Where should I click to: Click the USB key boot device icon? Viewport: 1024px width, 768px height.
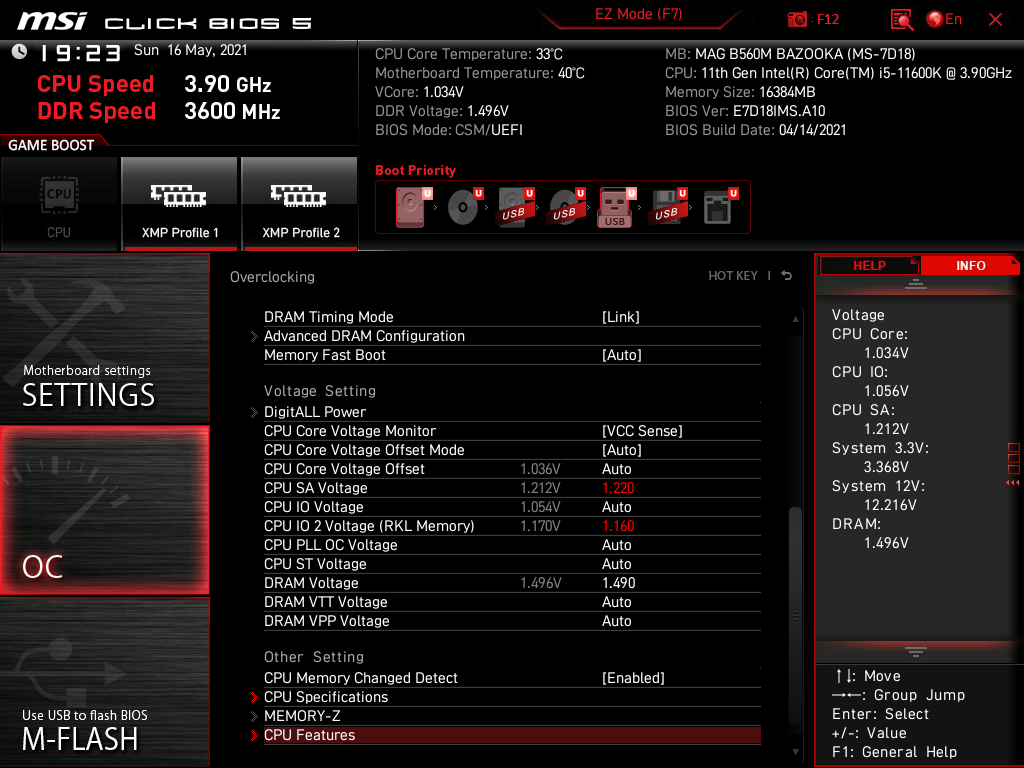615,207
